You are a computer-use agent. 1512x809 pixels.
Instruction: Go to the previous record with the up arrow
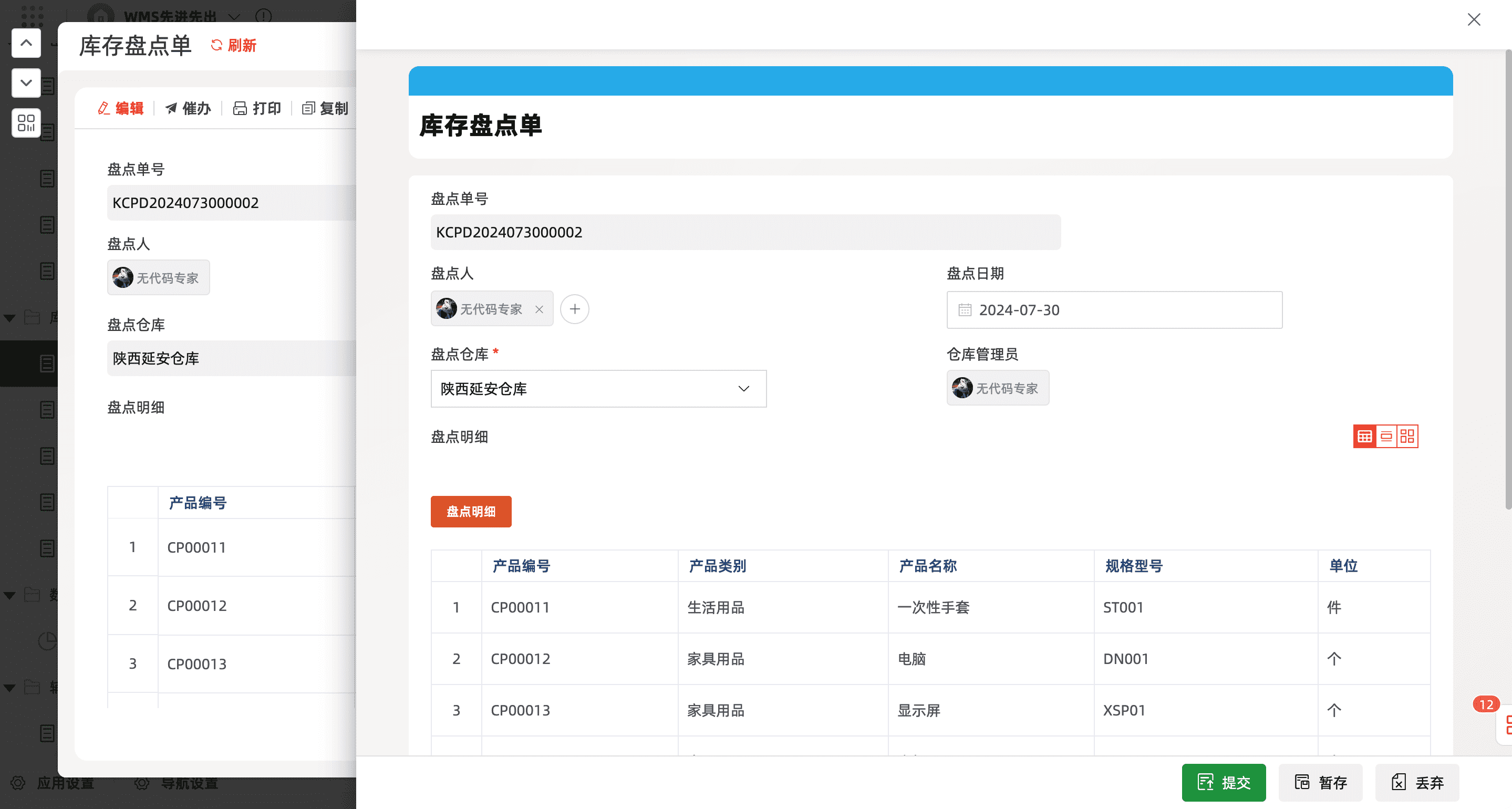tap(26, 43)
